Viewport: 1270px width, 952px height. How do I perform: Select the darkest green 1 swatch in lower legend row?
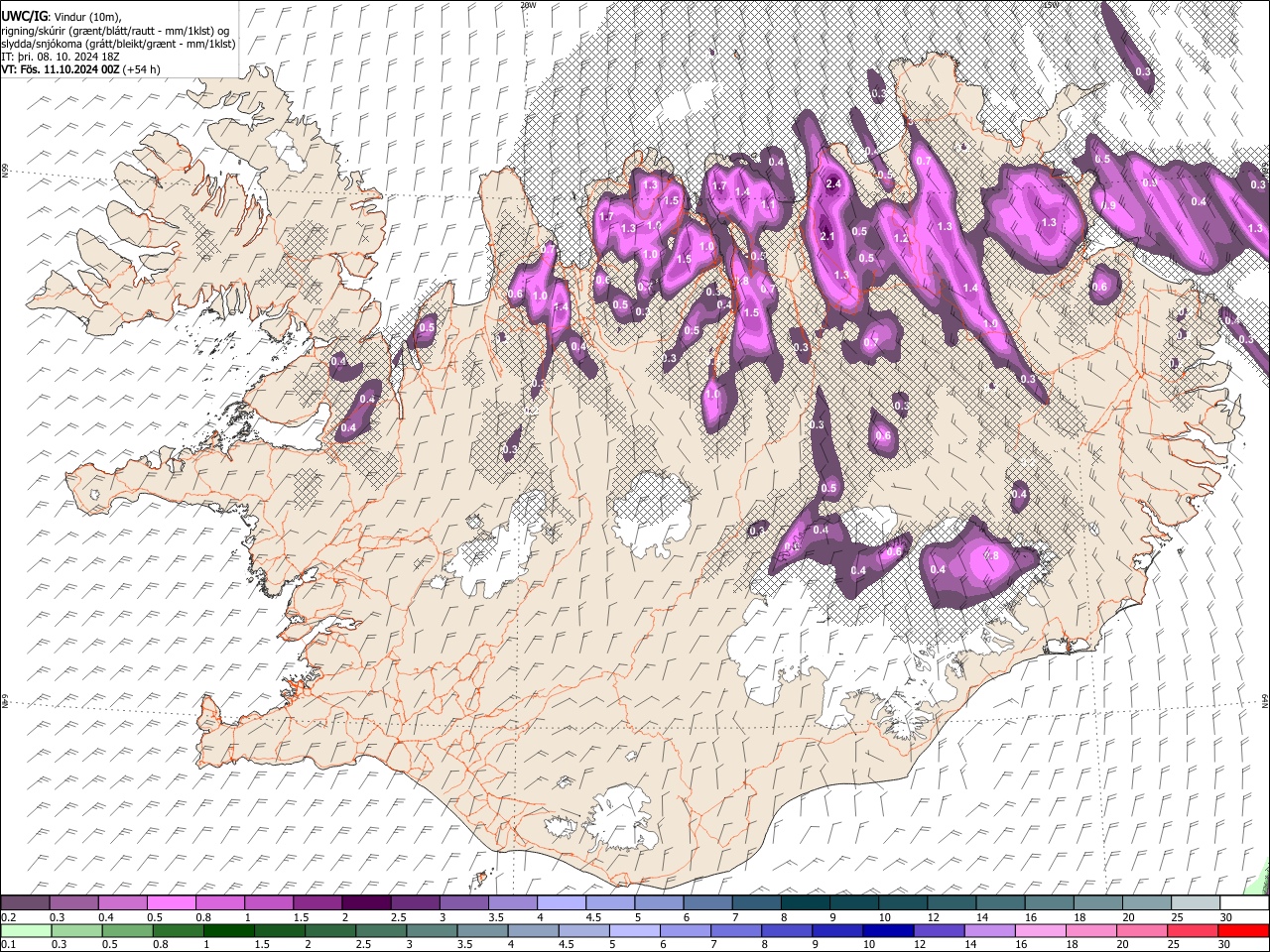[228, 930]
